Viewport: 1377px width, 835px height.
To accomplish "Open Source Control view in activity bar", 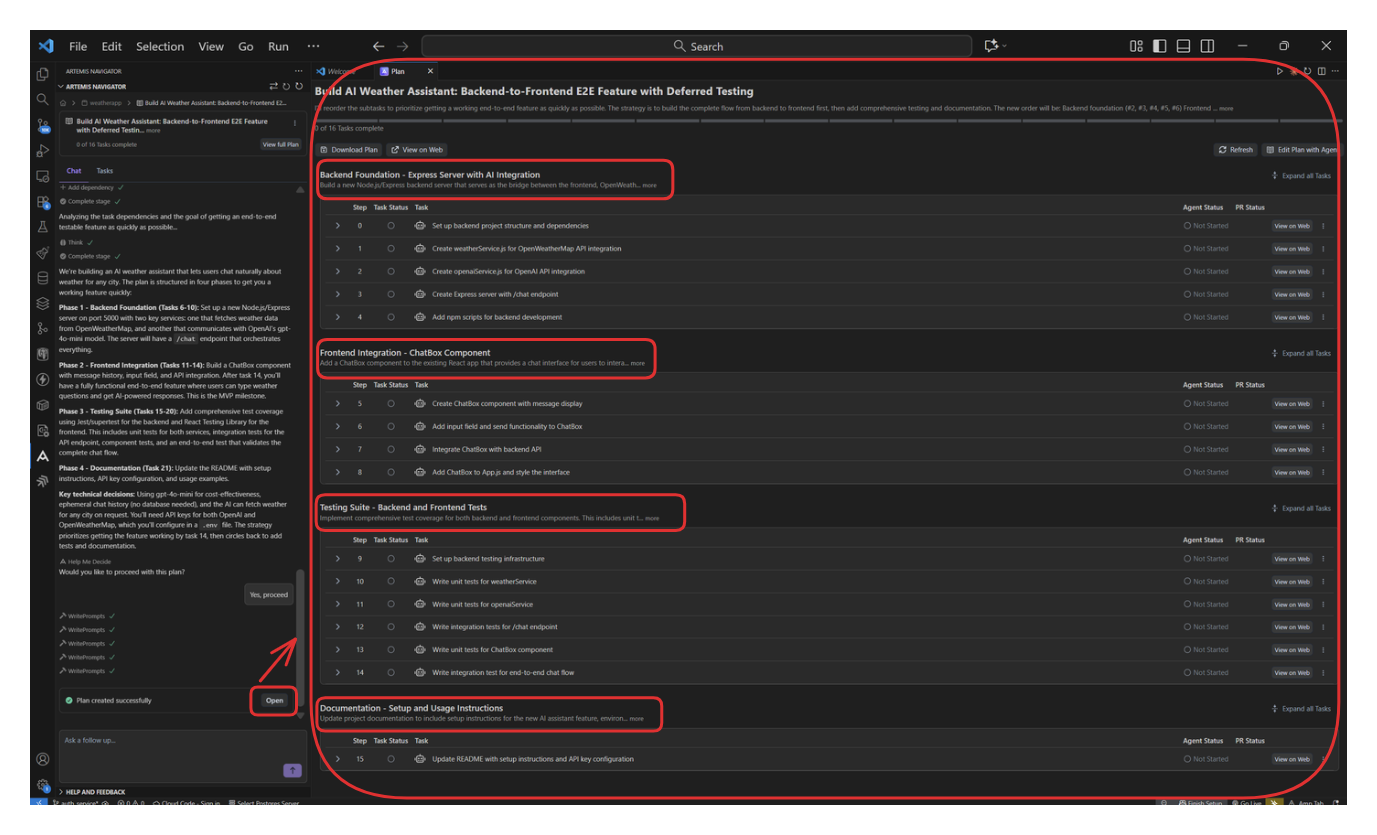I will (42, 126).
